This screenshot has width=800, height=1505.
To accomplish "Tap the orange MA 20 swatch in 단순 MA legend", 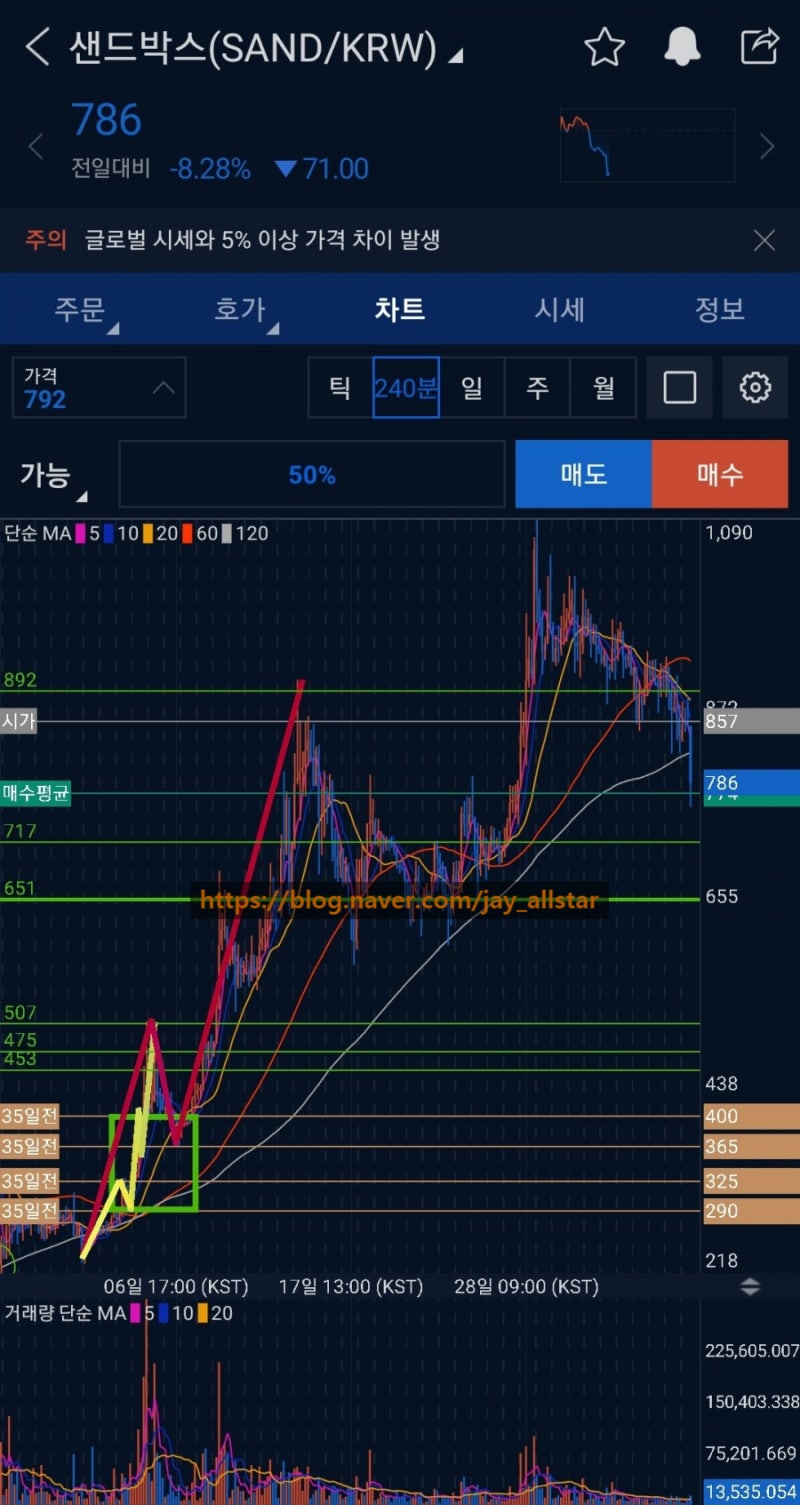I will tap(147, 534).
